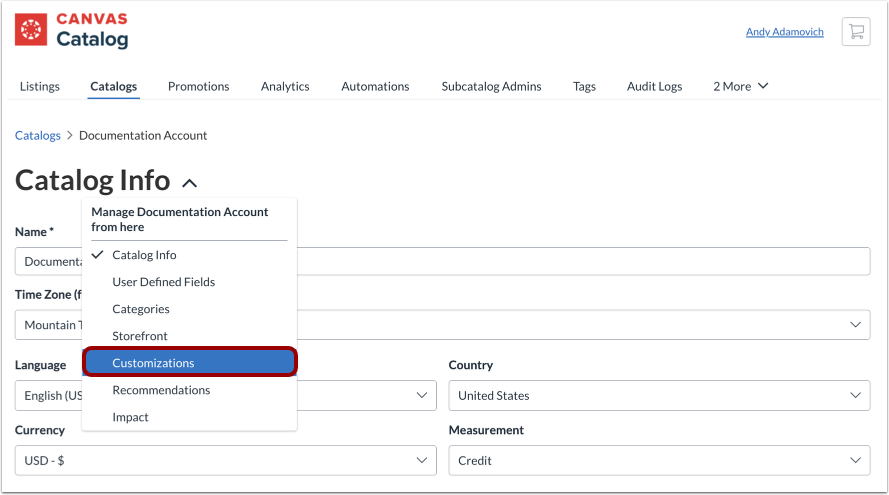Click the Catalogs breadcrumb link
The width and height of the screenshot is (889, 495).
tap(38, 136)
